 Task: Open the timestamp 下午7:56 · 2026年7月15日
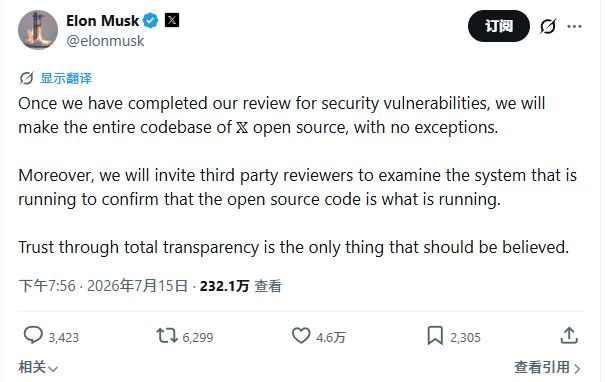(x=103, y=286)
